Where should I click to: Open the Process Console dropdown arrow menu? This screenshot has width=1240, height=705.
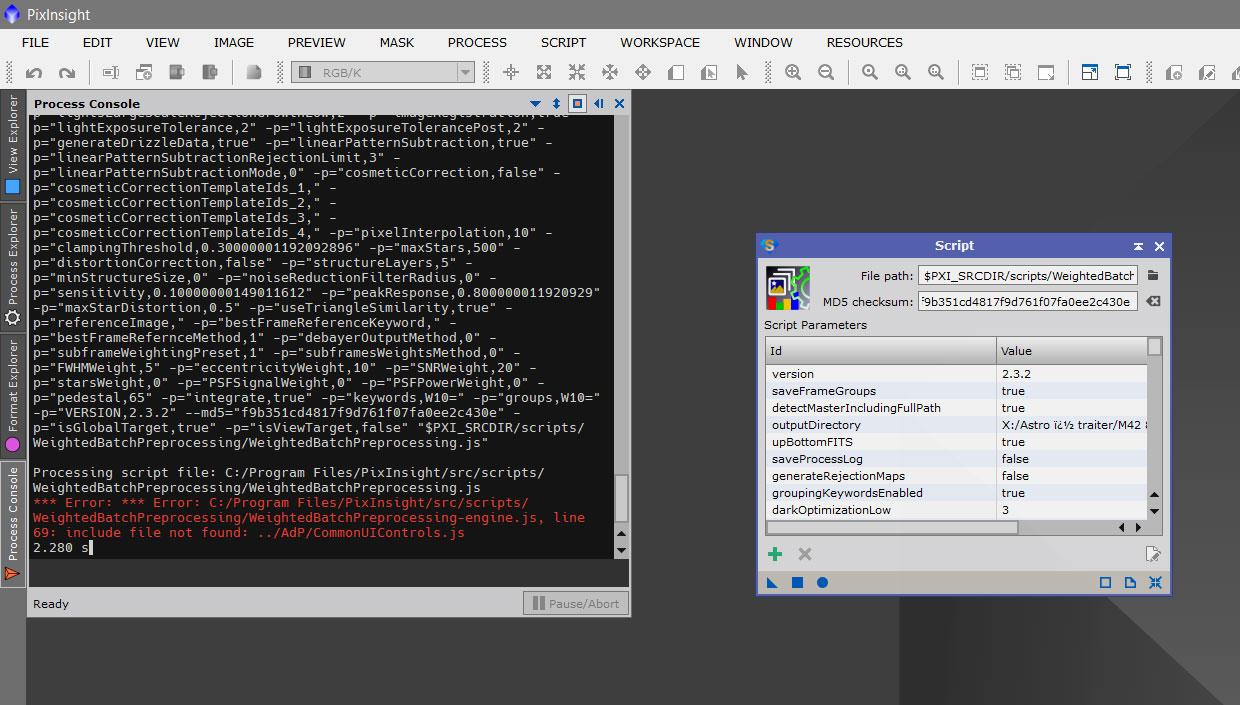537,103
